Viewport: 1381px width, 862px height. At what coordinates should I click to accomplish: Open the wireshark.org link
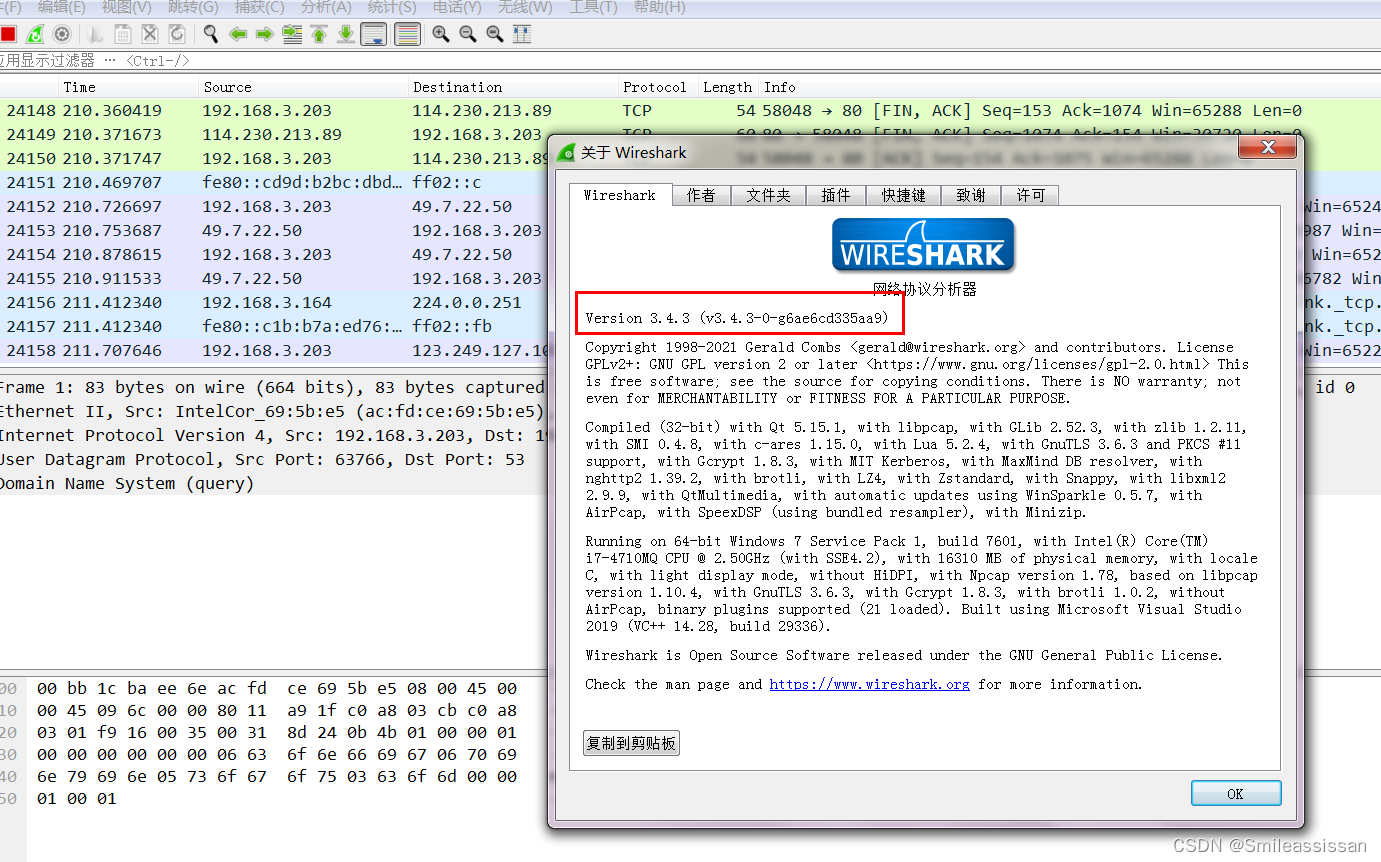point(869,684)
